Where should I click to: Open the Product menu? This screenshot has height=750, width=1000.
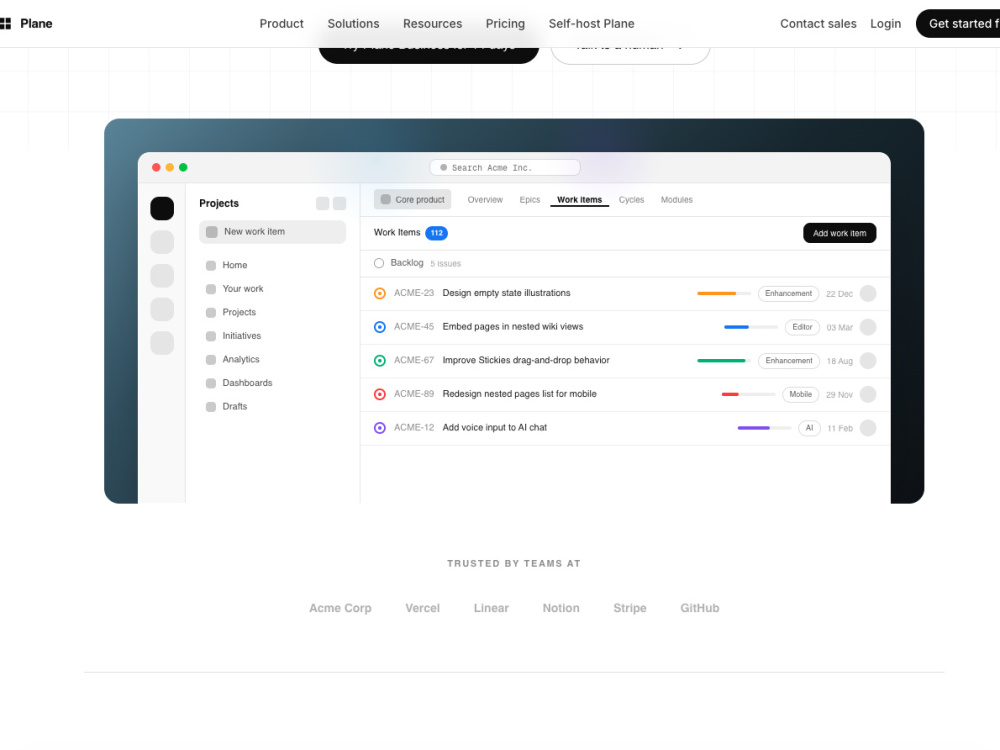tap(281, 24)
